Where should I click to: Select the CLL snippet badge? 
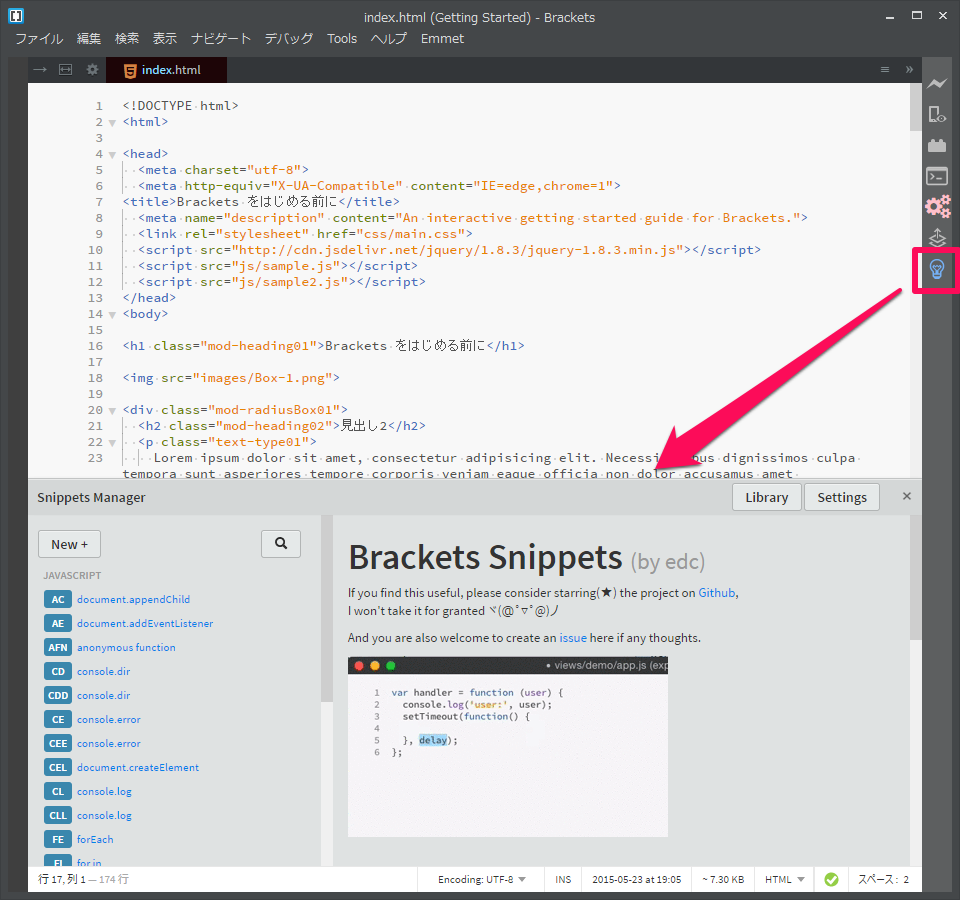(58, 816)
